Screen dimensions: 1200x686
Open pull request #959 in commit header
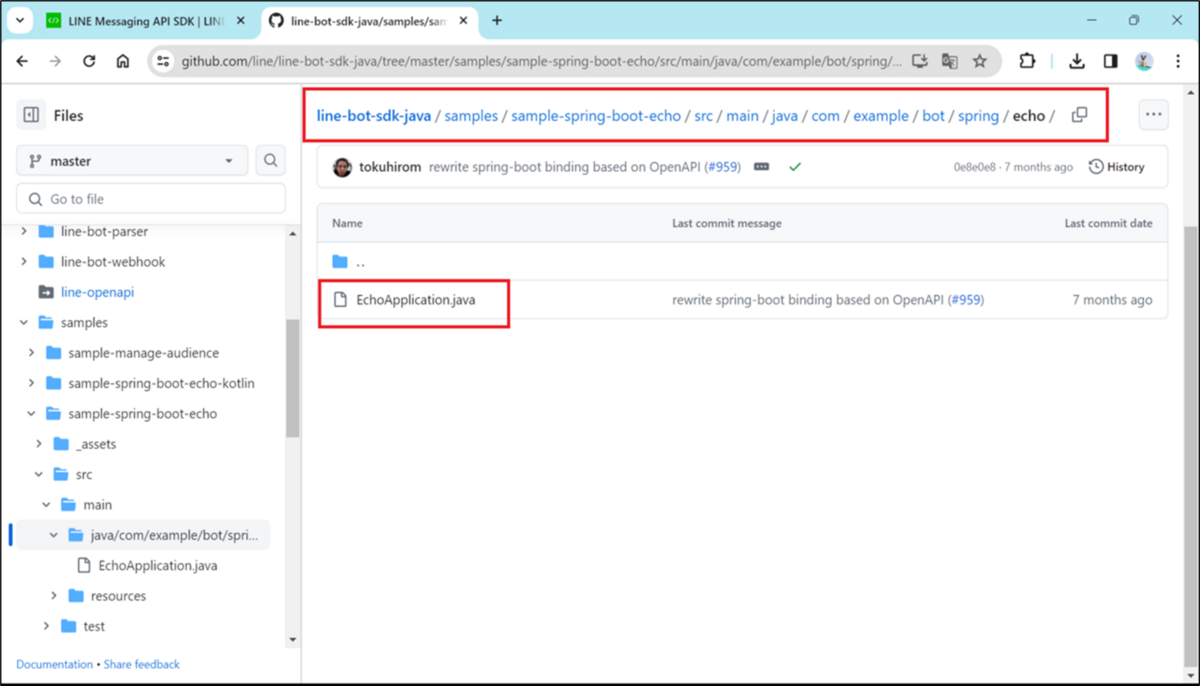722,167
